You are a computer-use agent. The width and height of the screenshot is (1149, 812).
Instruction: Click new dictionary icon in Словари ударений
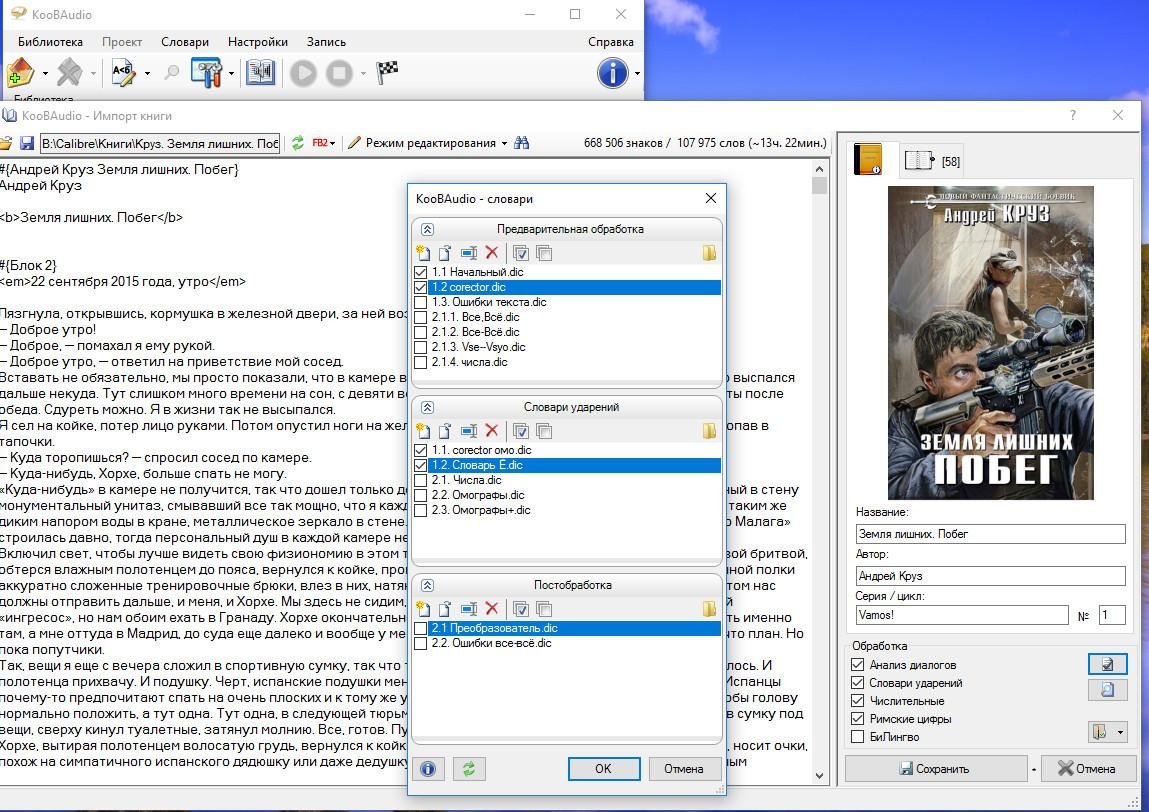point(423,431)
